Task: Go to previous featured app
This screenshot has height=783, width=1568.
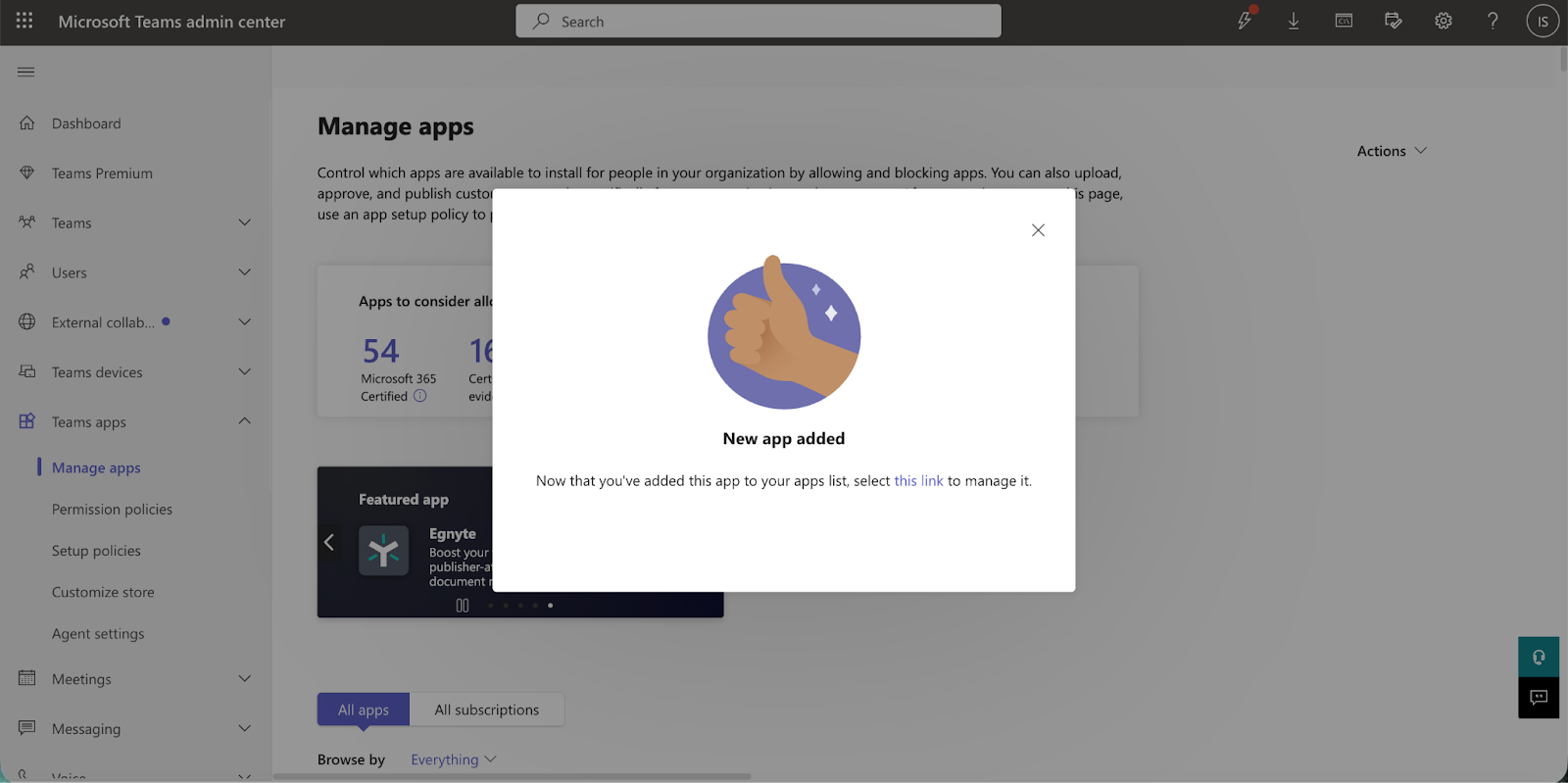Action: point(329,542)
